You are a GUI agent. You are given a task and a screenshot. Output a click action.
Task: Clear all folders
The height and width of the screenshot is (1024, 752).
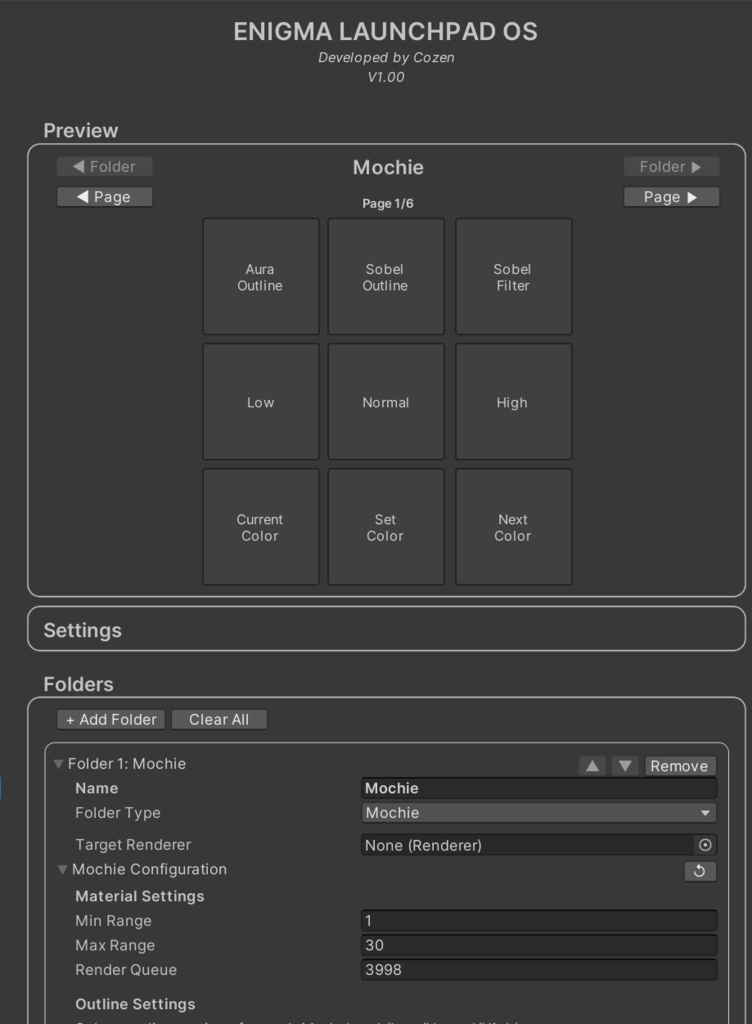[219, 720]
